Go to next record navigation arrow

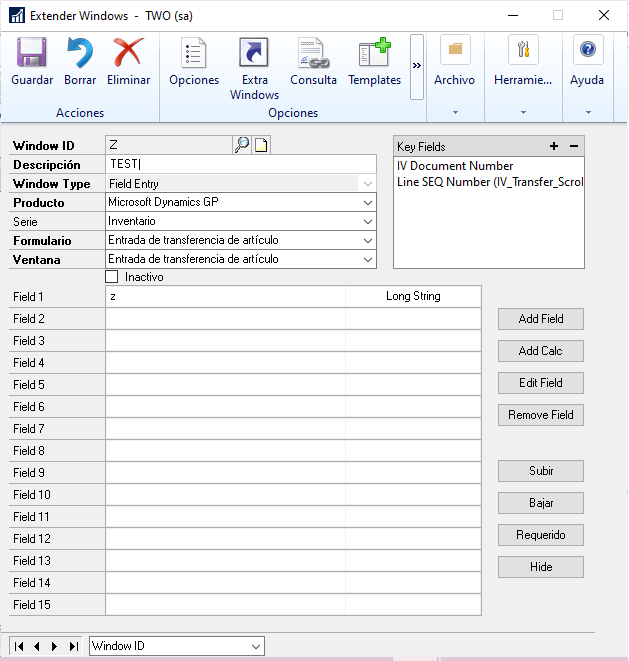point(54,647)
